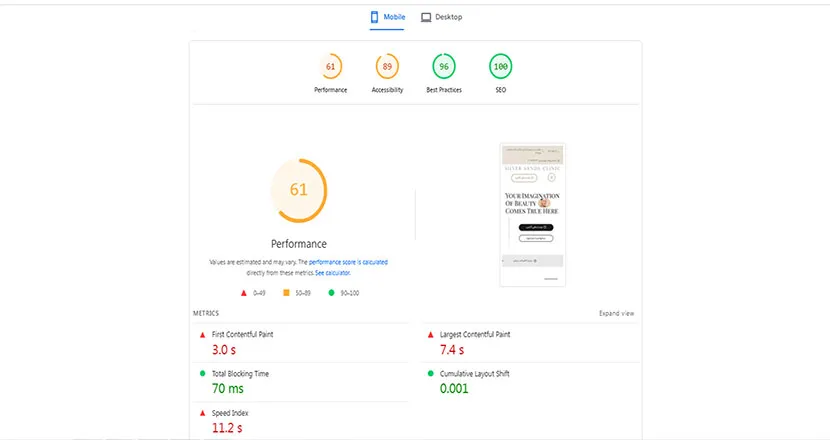This screenshot has width=830, height=440.
Task: Click the large Performance 61 gauge
Action: pos(298,190)
